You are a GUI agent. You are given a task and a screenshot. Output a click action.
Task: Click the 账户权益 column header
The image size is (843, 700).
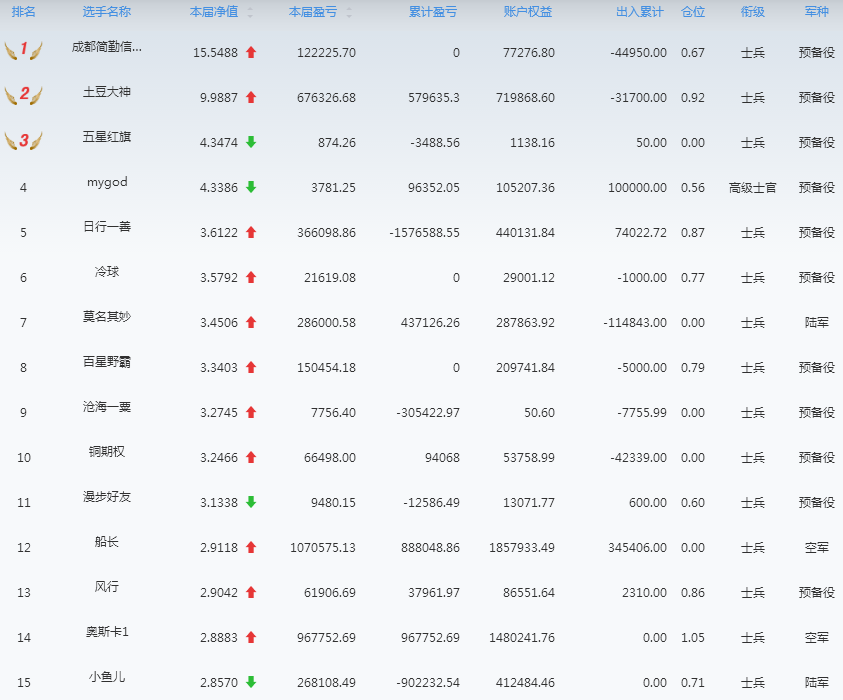(x=528, y=12)
